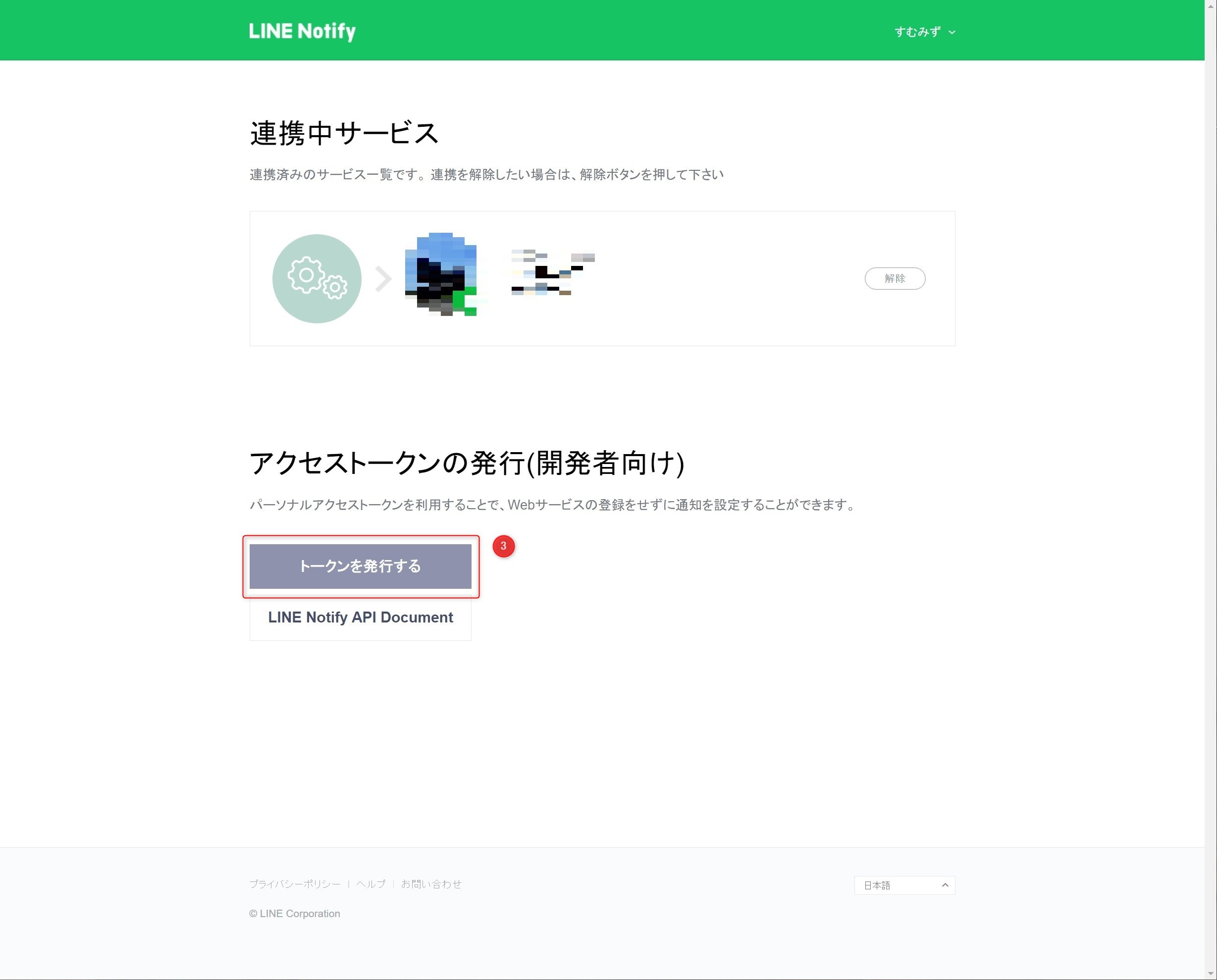
Task: Click the language selector up arrow
Action: (x=945, y=885)
